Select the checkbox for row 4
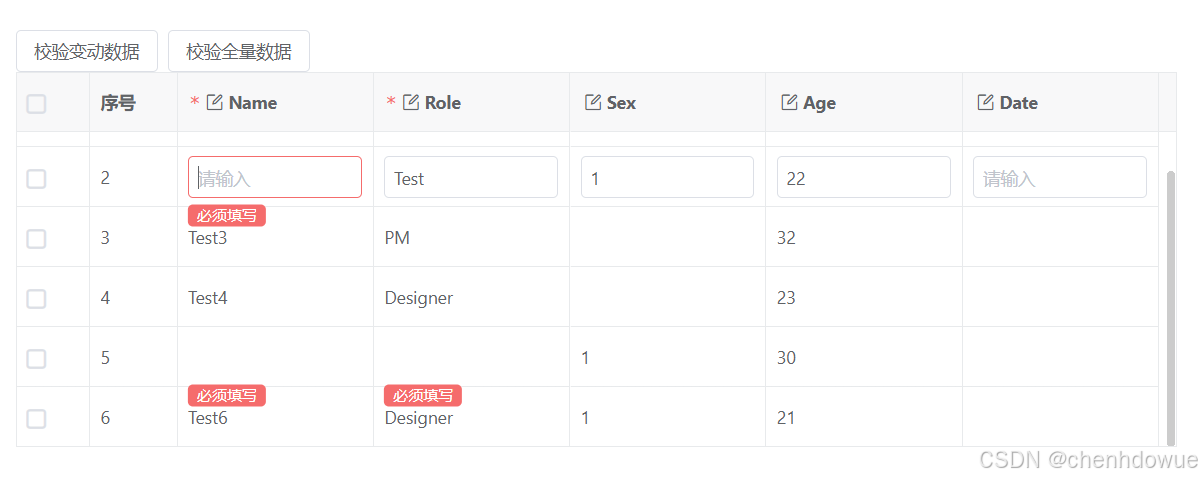 coord(37,298)
